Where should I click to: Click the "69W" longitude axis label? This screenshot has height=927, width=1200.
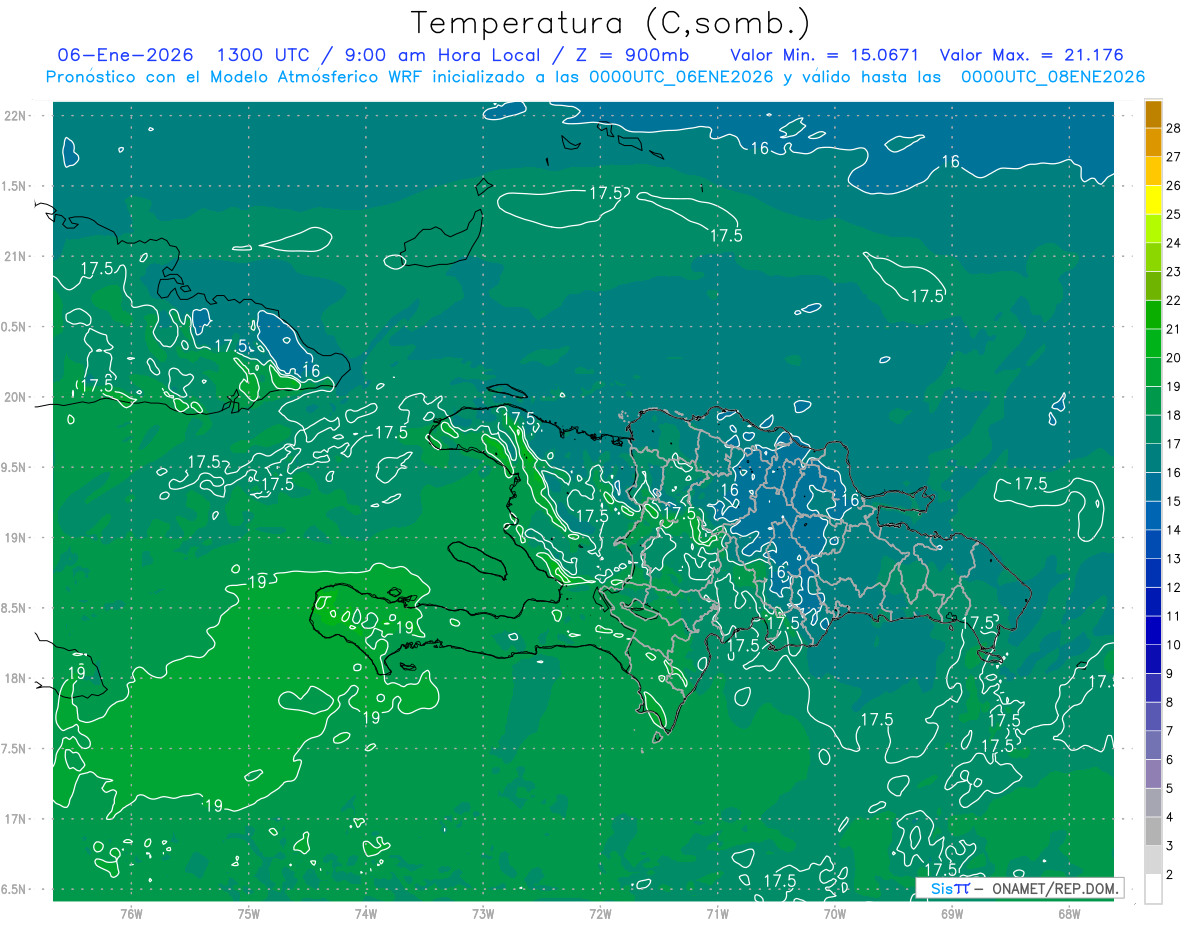(x=952, y=914)
